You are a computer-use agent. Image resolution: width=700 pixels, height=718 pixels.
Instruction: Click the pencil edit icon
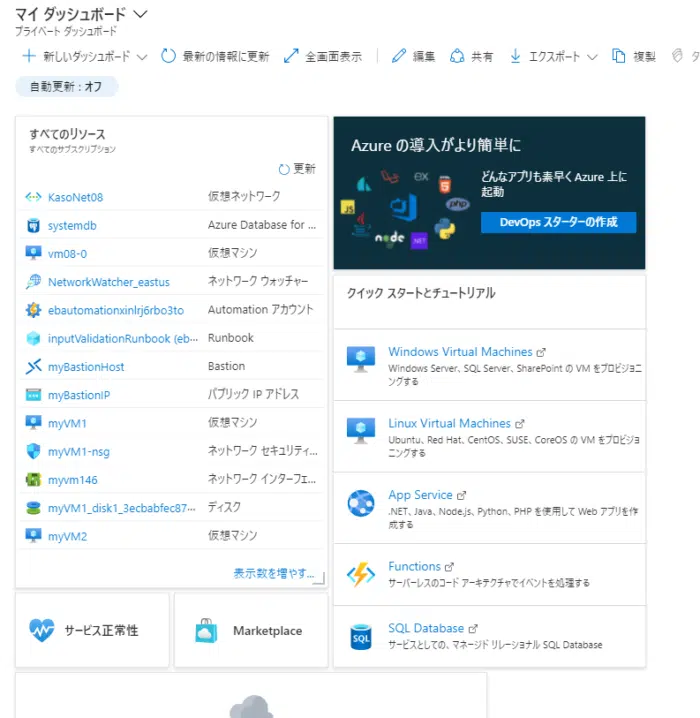click(x=399, y=57)
